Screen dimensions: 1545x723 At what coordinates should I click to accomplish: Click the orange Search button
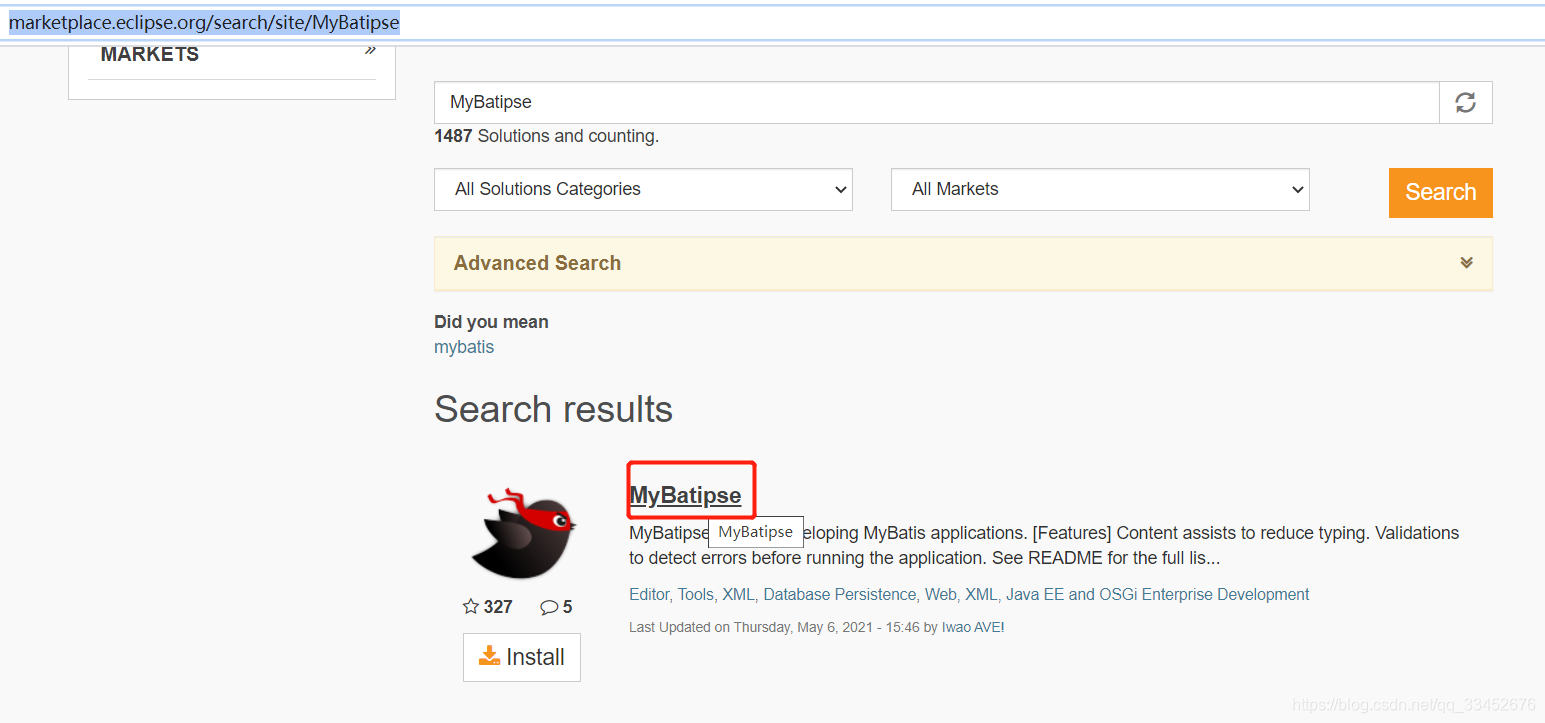pos(1440,192)
